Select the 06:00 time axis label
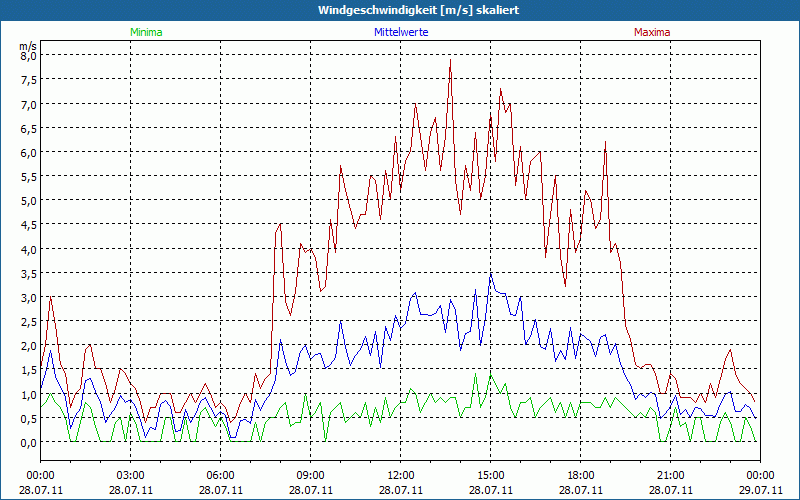 [x=221, y=475]
